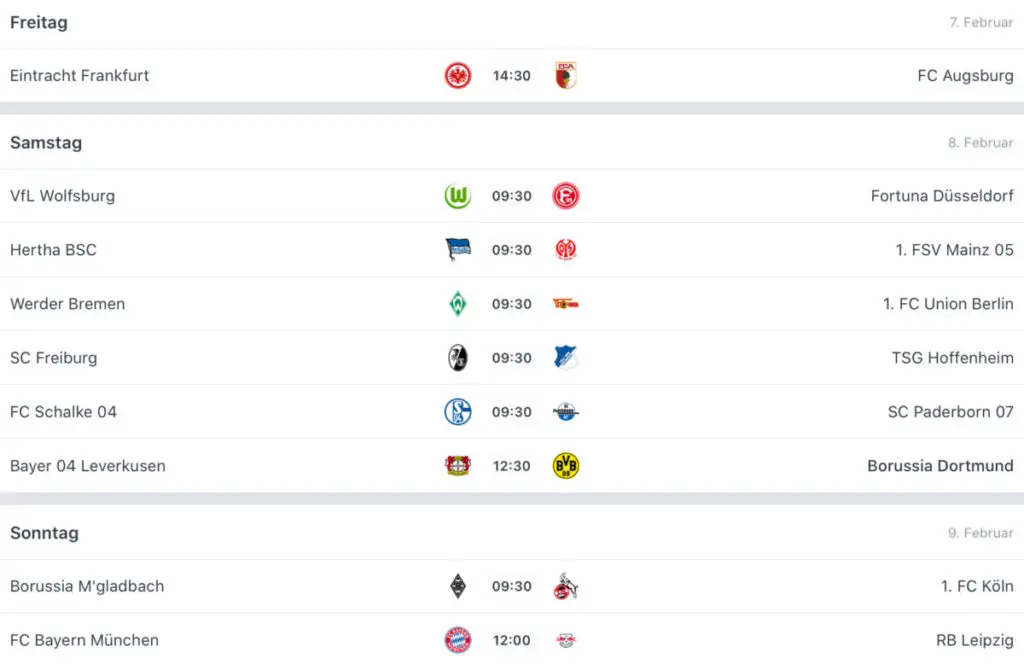The image size is (1024, 664).
Task: Click the Hertha BSC flag crest
Action: point(458,249)
